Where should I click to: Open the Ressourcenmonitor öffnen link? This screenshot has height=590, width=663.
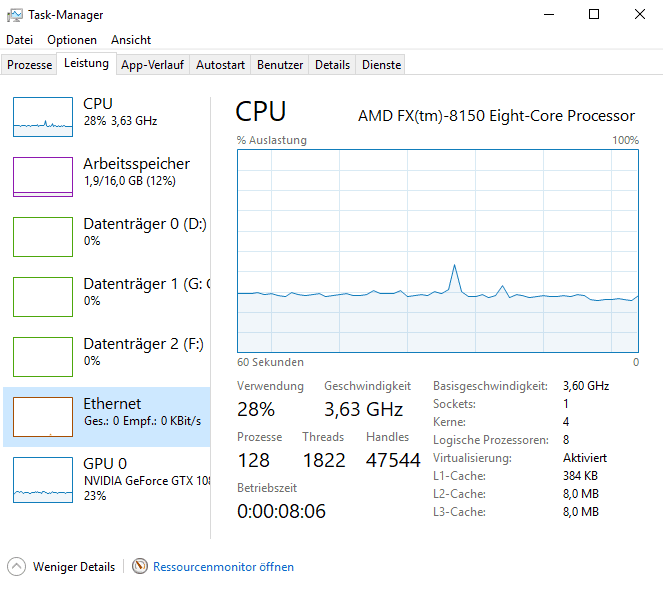point(223,567)
